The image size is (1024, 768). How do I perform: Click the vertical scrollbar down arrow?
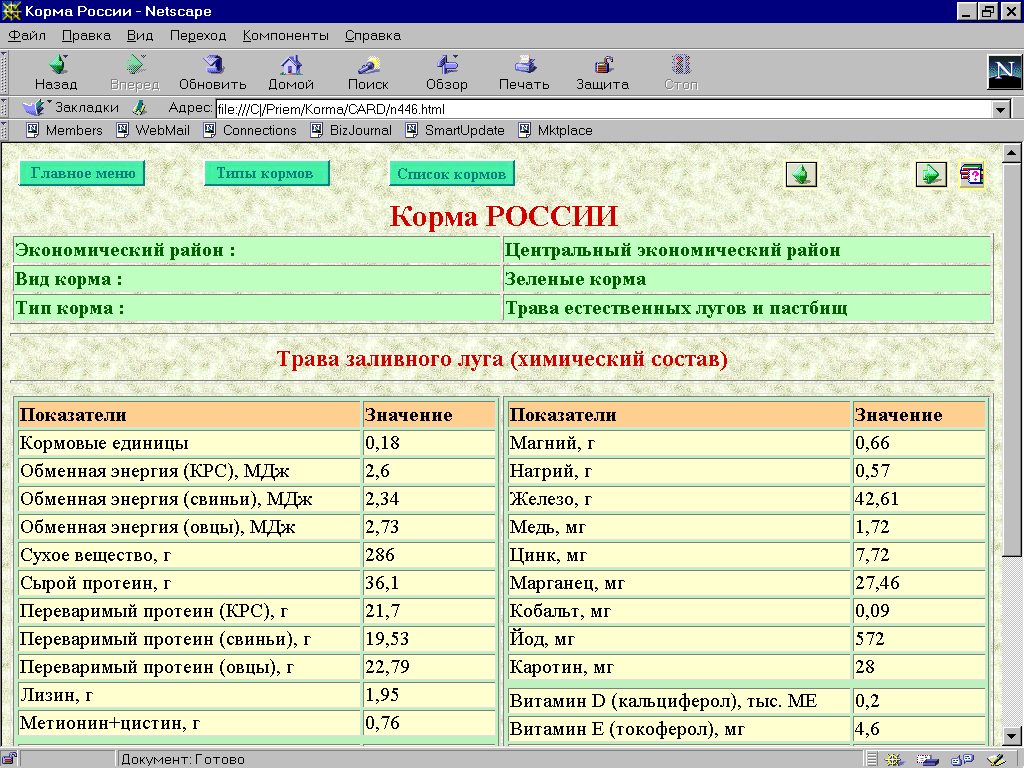pyautogui.click(x=1010, y=735)
